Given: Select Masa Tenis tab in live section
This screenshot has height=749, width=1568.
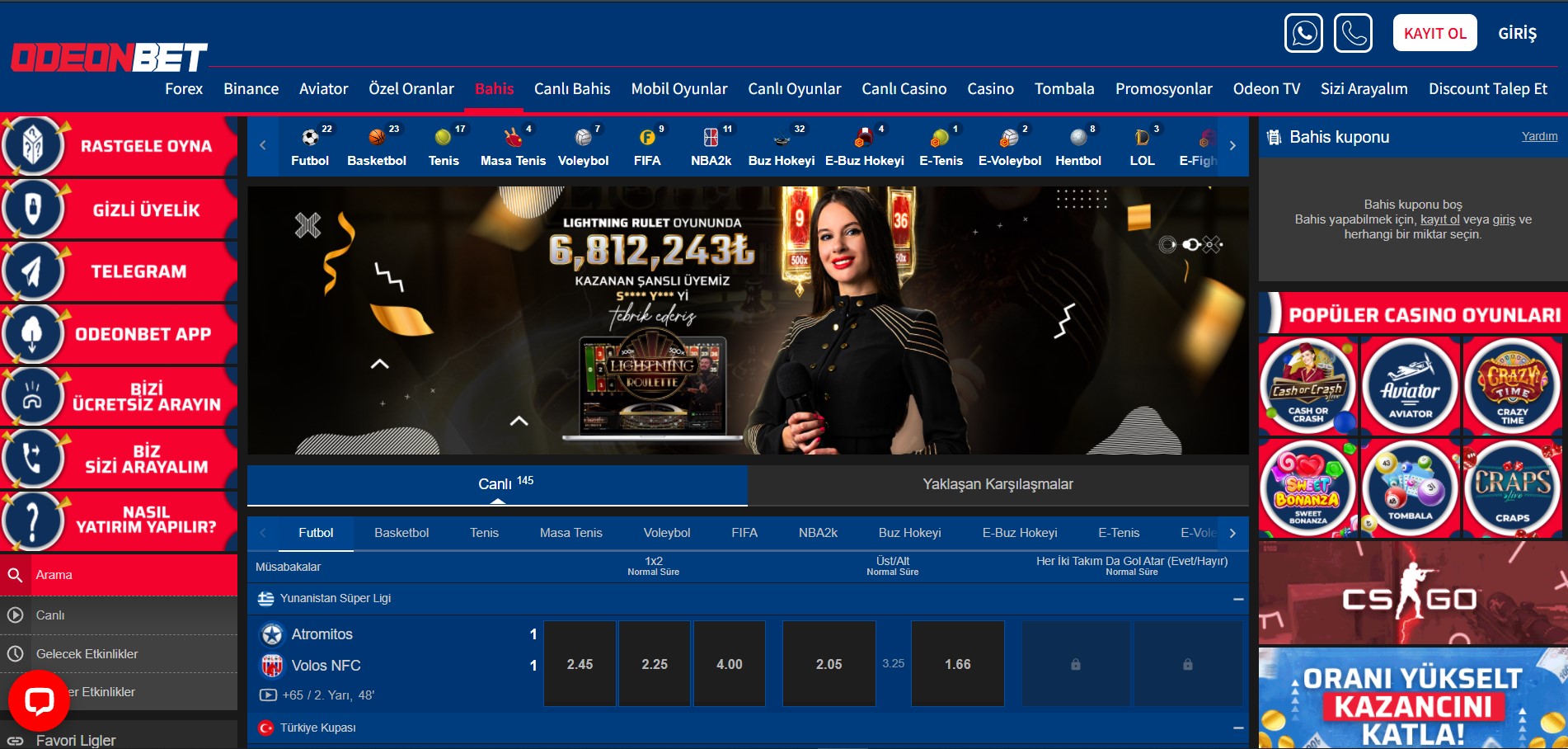Looking at the screenshot, I should [571, 533].
